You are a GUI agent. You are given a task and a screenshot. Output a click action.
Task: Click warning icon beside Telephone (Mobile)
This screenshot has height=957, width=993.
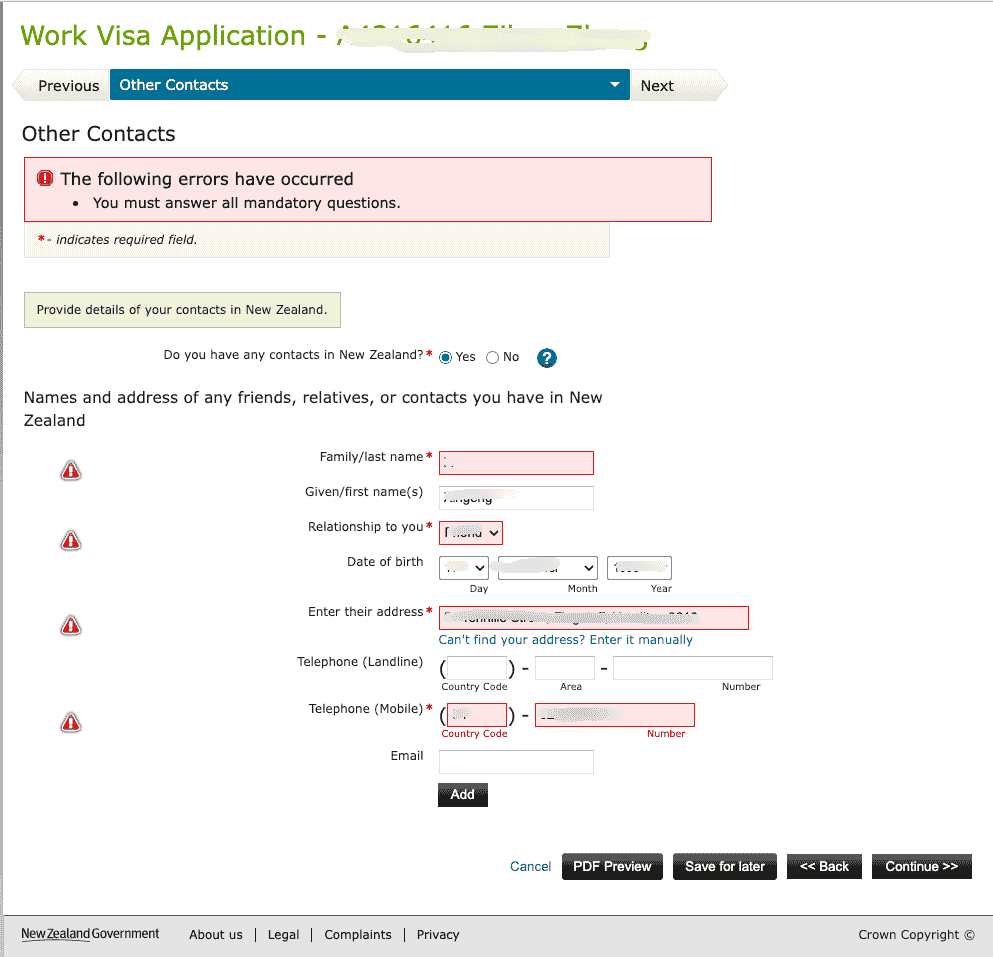tap(71, 722)
